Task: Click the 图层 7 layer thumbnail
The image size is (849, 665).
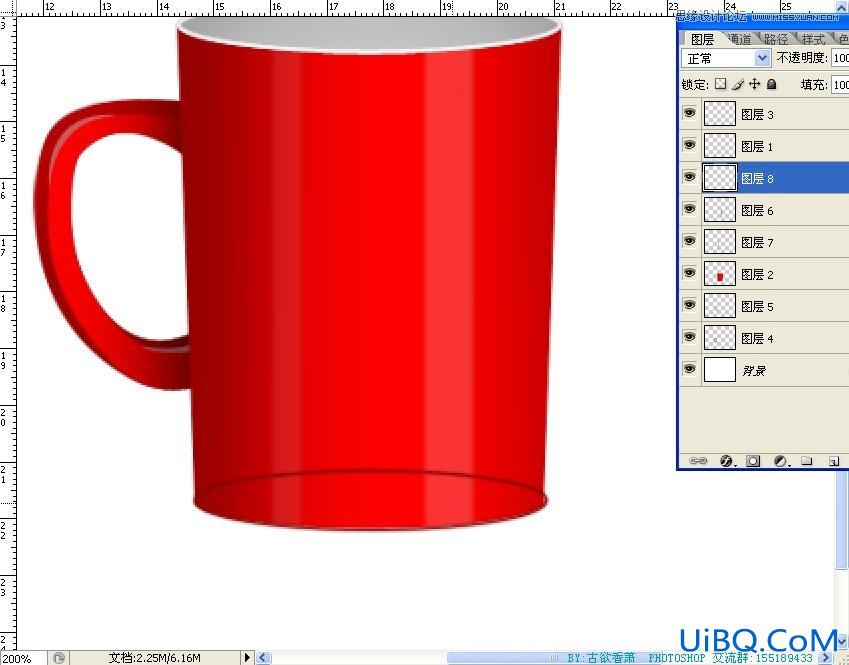Action: click(720, 242)
